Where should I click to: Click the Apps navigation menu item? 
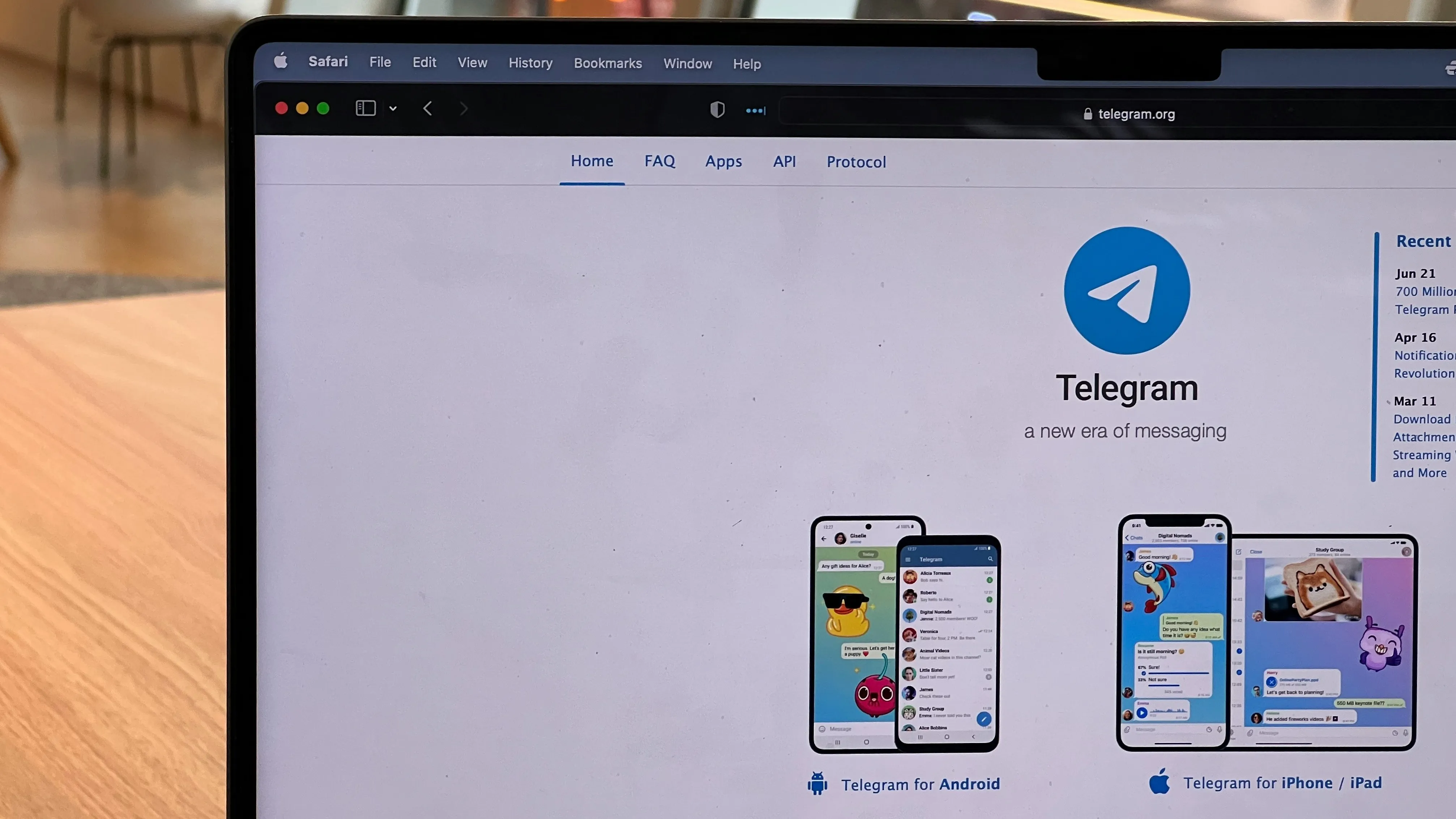point(724,161)
